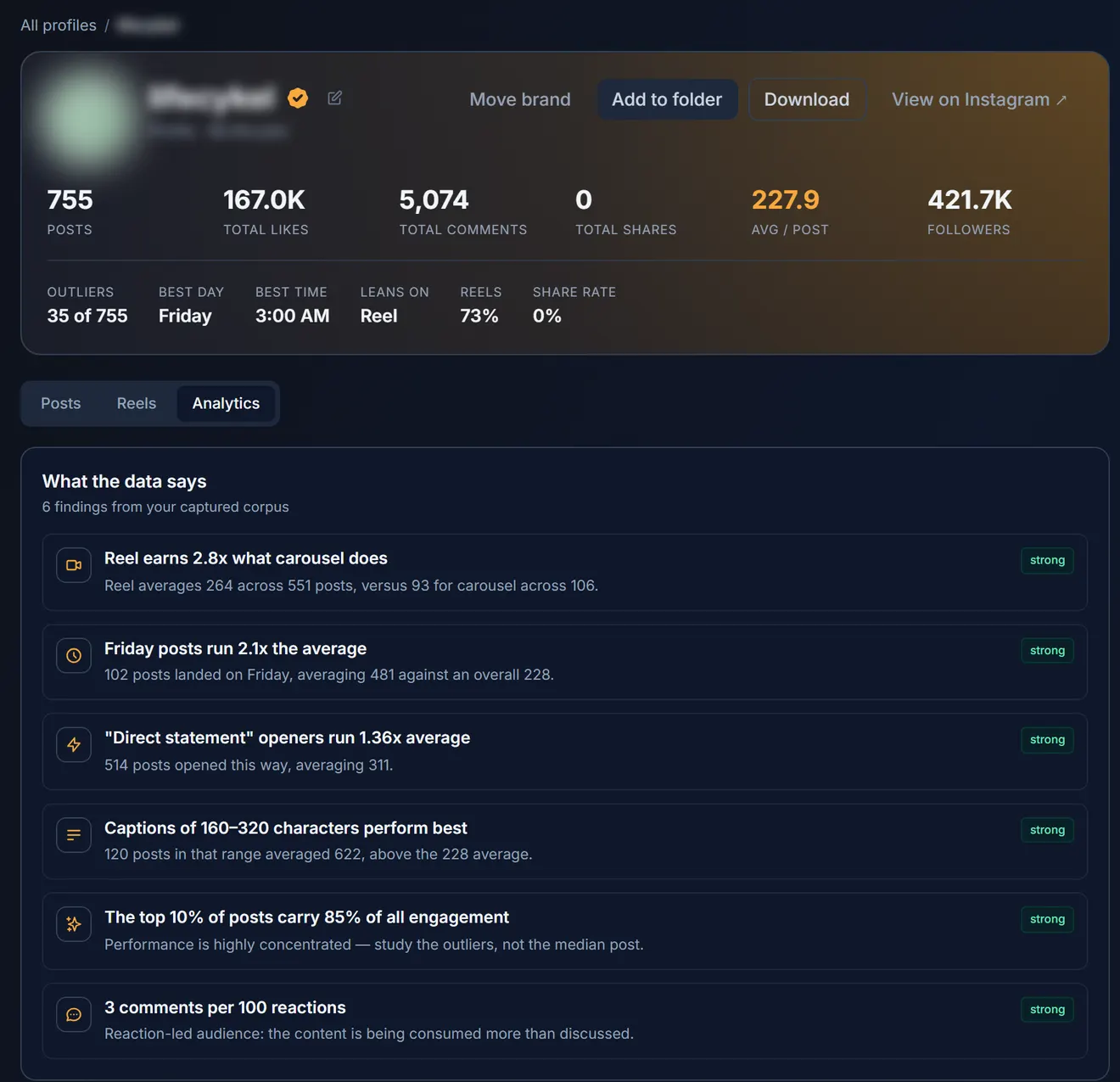1120x1082 pixels.
Task: Click the 421.7K followers value
Action: tap(970, 200)
